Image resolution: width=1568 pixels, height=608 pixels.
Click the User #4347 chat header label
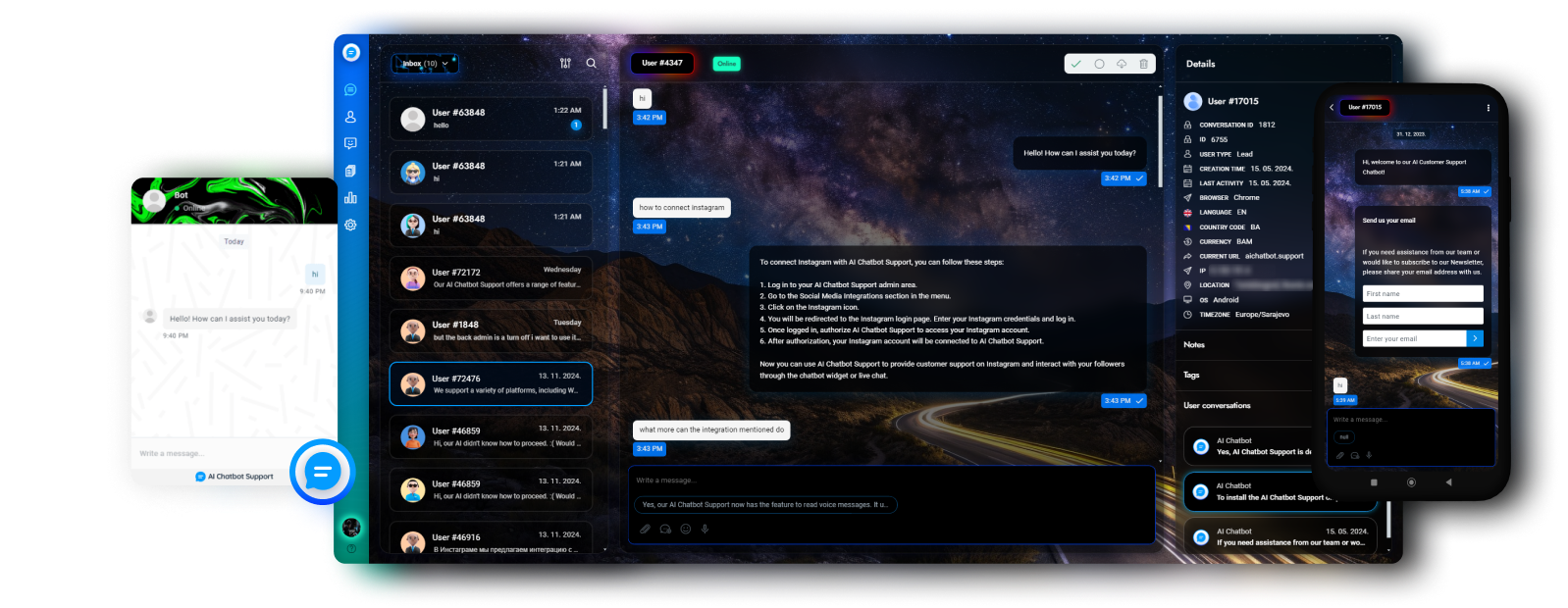tap(662, 63)
